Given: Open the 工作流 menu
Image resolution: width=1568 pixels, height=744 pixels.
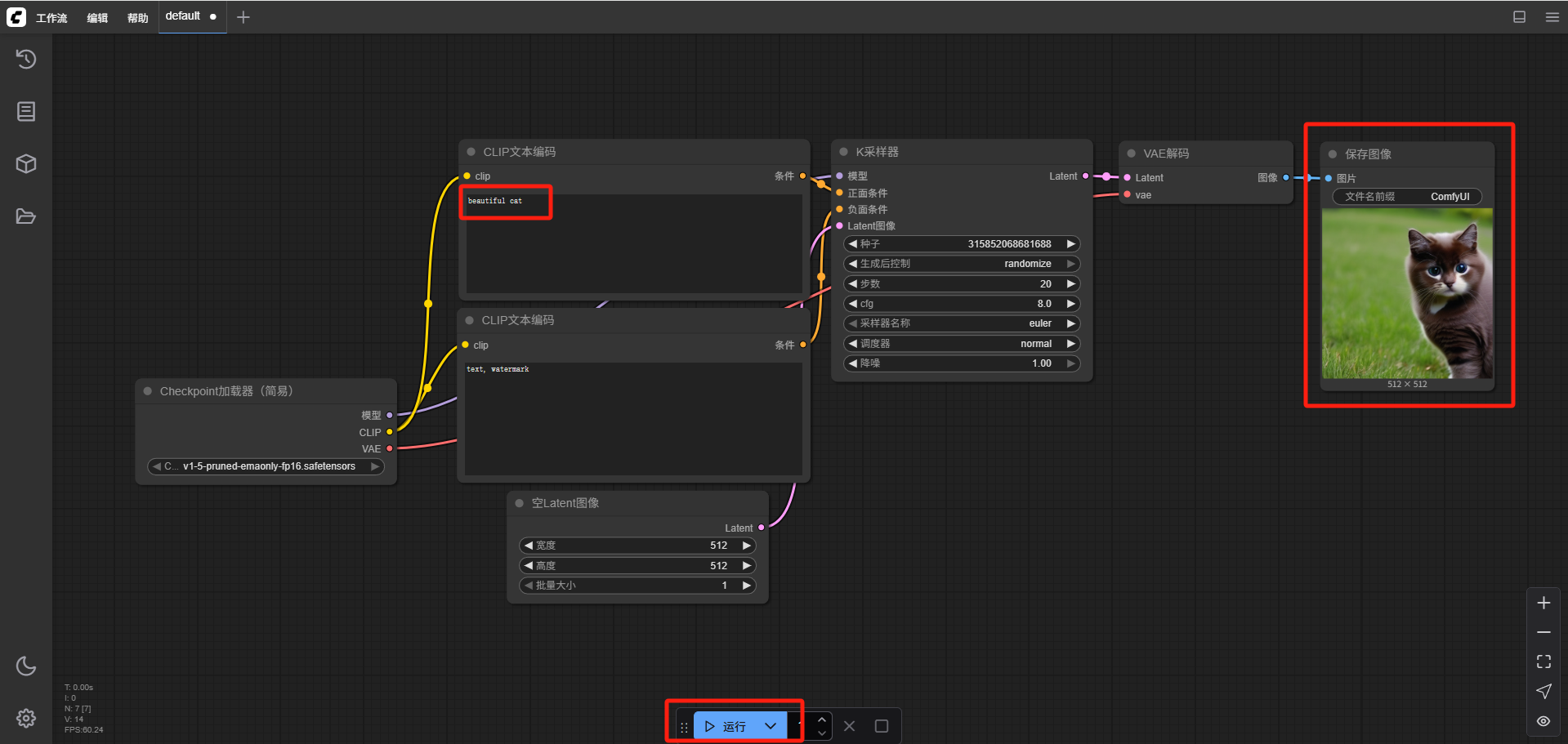Looking at the screenshot, I should tap(51, 18).
